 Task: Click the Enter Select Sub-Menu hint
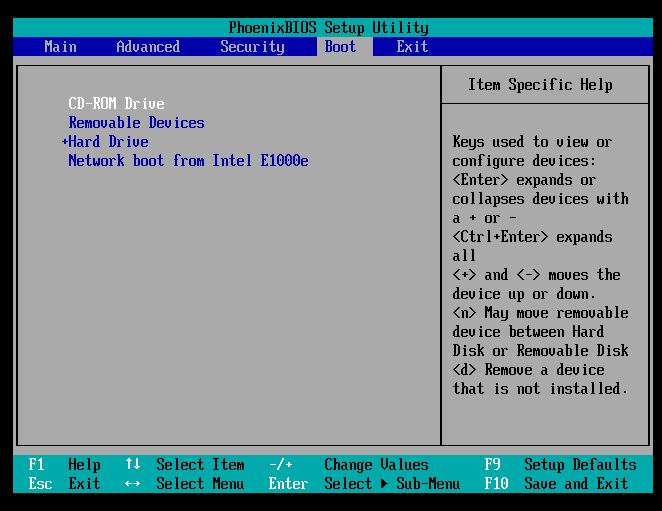click(364, 483)
